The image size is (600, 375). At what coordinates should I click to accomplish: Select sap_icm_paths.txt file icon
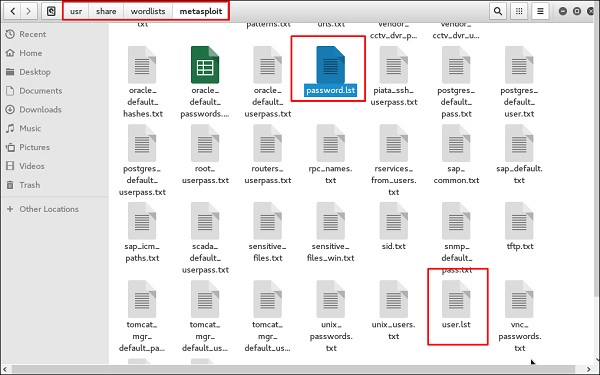[142, 221]
